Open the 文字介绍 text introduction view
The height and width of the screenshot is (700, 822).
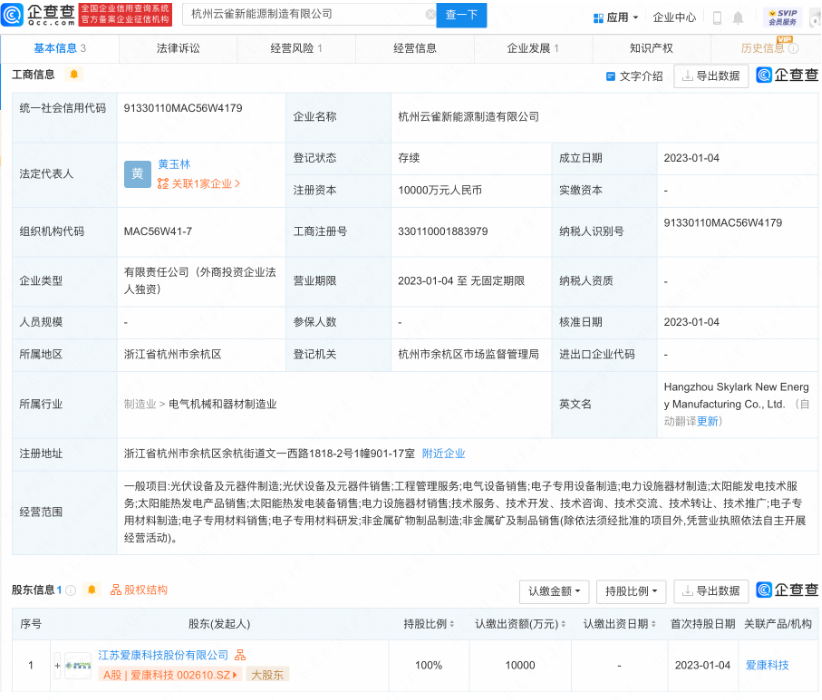(x=634, y=76)
